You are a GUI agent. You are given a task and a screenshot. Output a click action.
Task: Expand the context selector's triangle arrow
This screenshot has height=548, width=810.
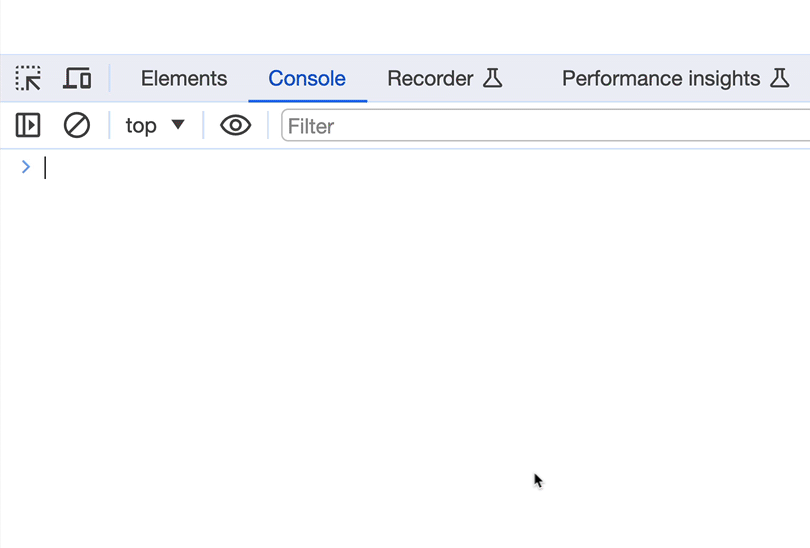178,125
